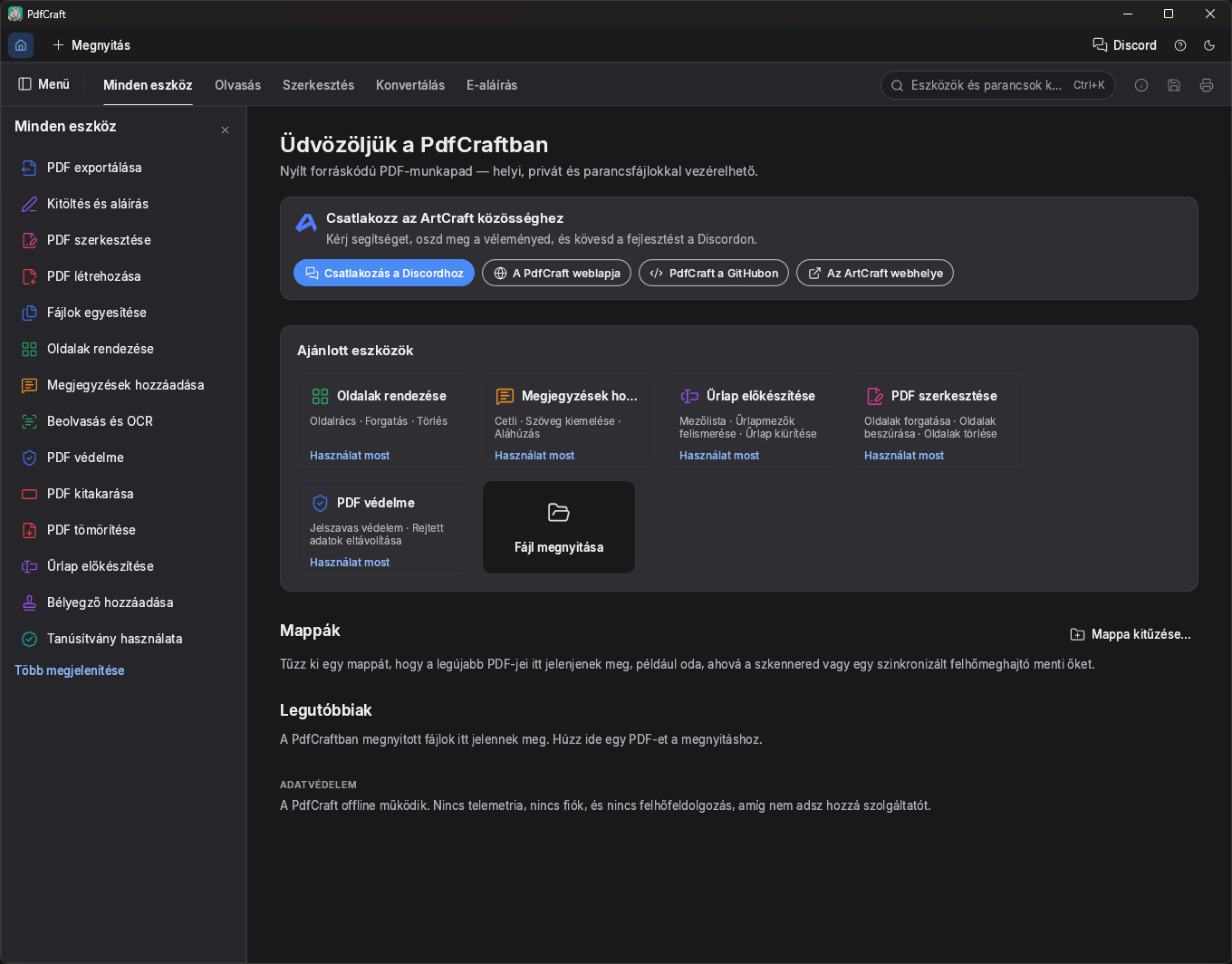The height and width of the screenshot is (964, 1232).
Task: Open Oldalak rendezése in sidebar
Action: pos(123,349)
